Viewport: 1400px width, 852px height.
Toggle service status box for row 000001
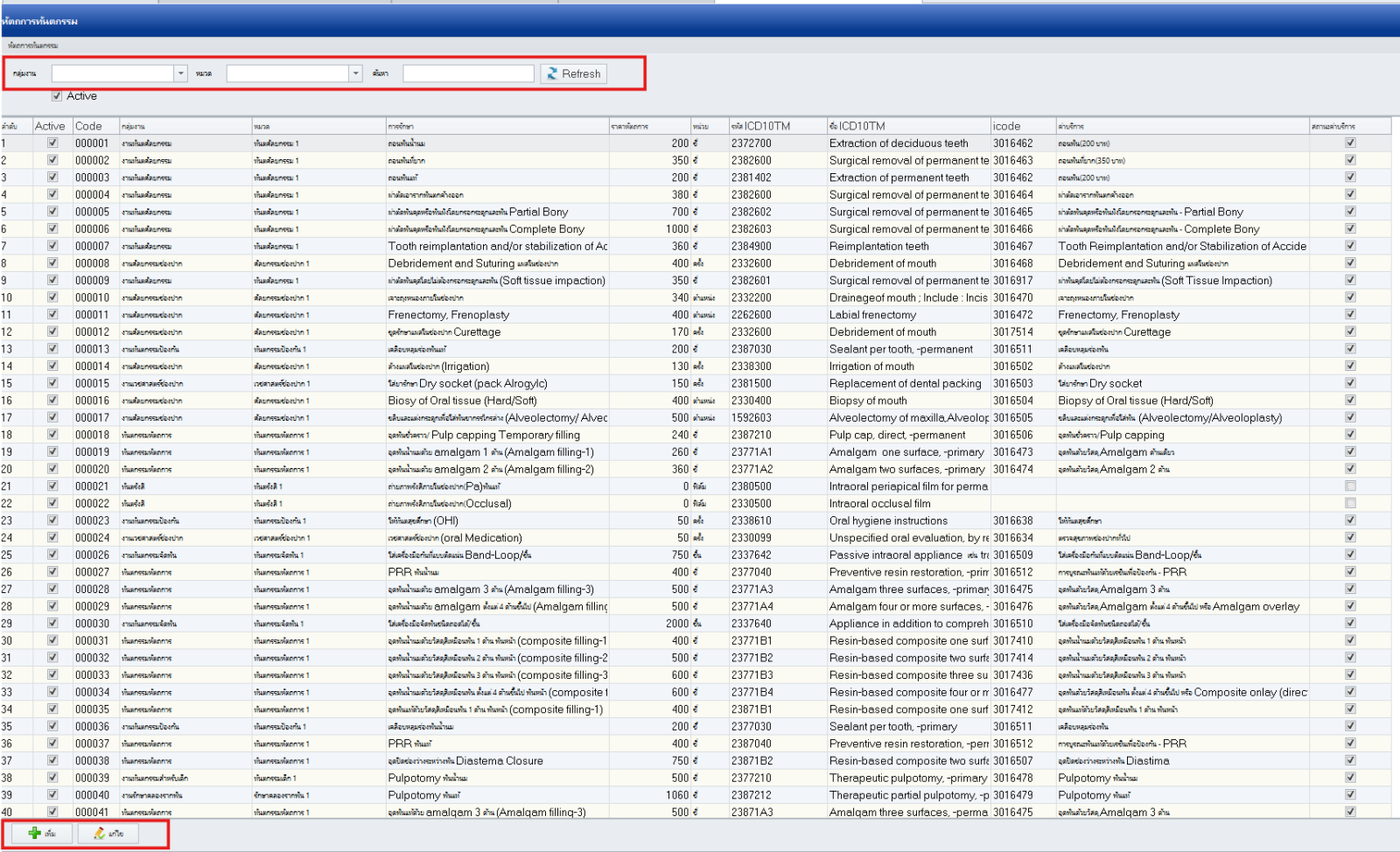1351,144
